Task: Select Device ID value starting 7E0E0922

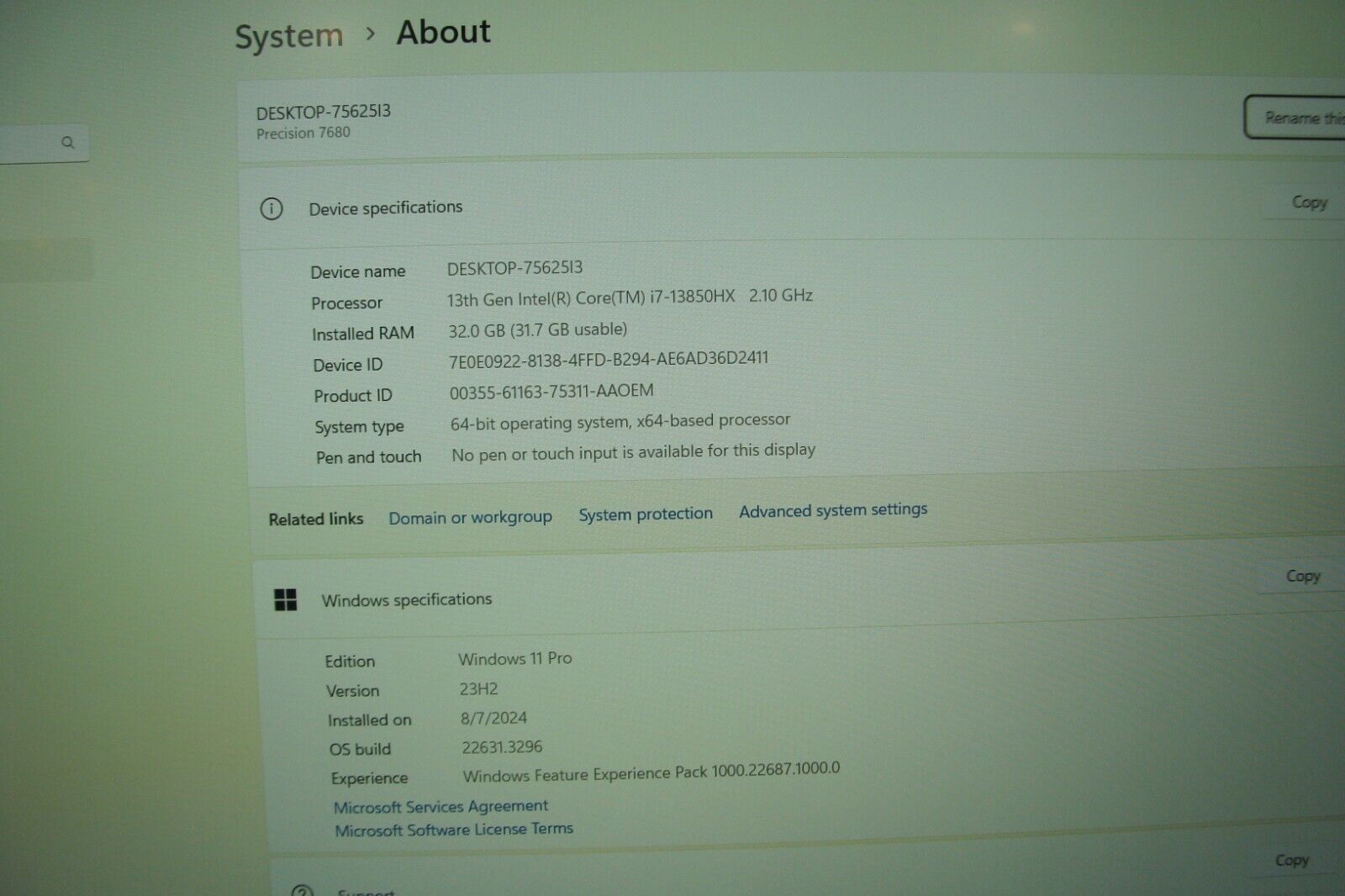Action: pyautogui.click(x=609, y=360)
